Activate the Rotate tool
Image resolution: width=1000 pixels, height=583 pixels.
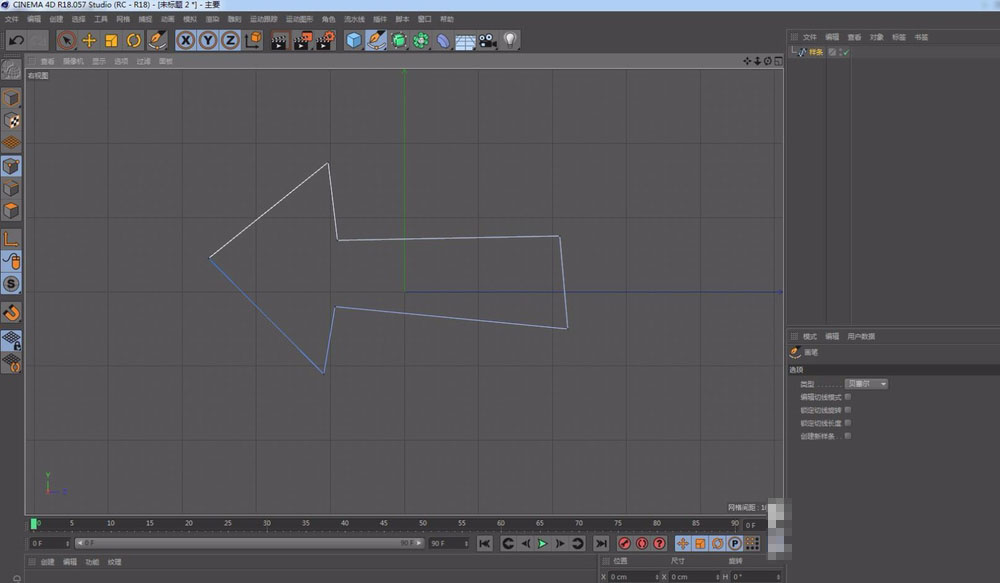pyautogui.click(x=133, y=40)
